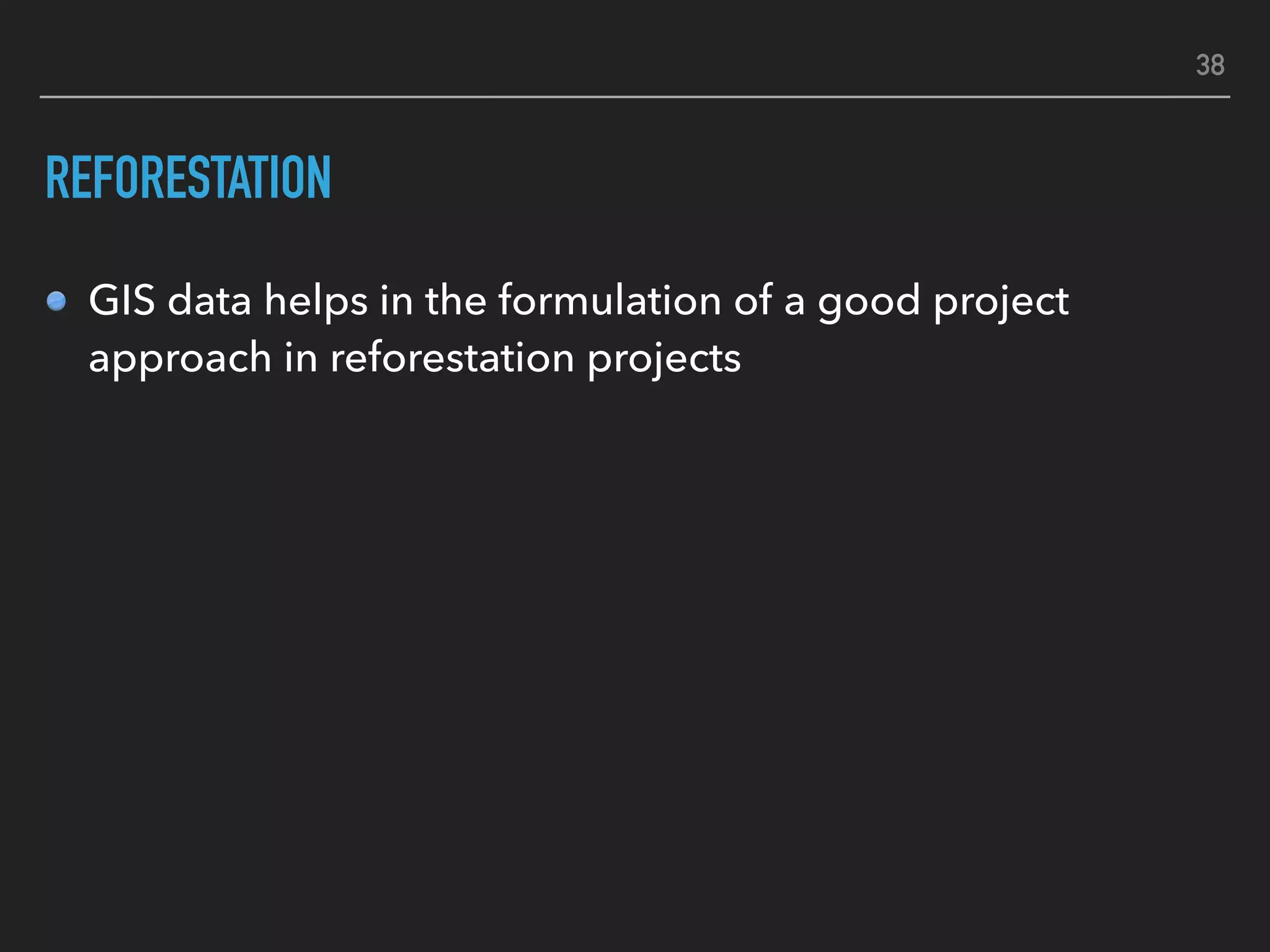Click 'in' between 'helps' and 'the'

pos(396,301)
